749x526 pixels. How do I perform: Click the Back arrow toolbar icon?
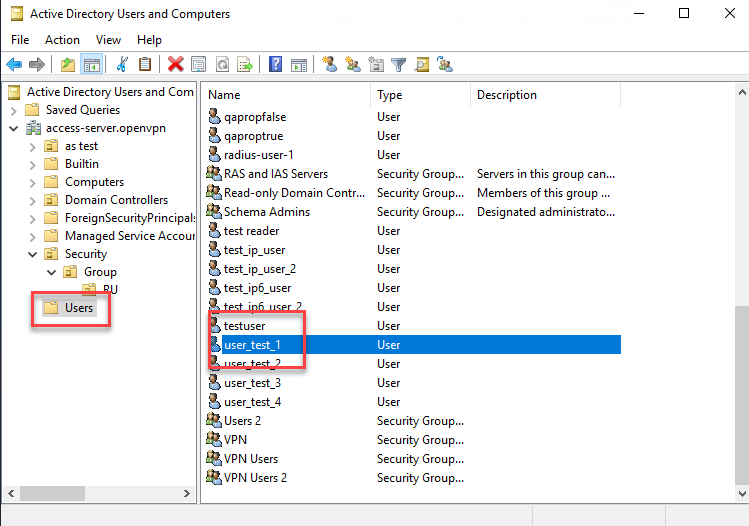[14, 65]
